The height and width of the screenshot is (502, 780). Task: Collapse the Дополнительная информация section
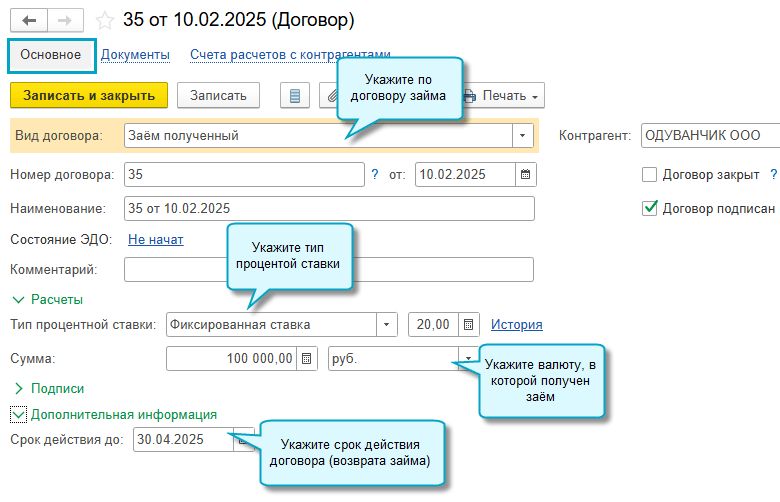18,414
